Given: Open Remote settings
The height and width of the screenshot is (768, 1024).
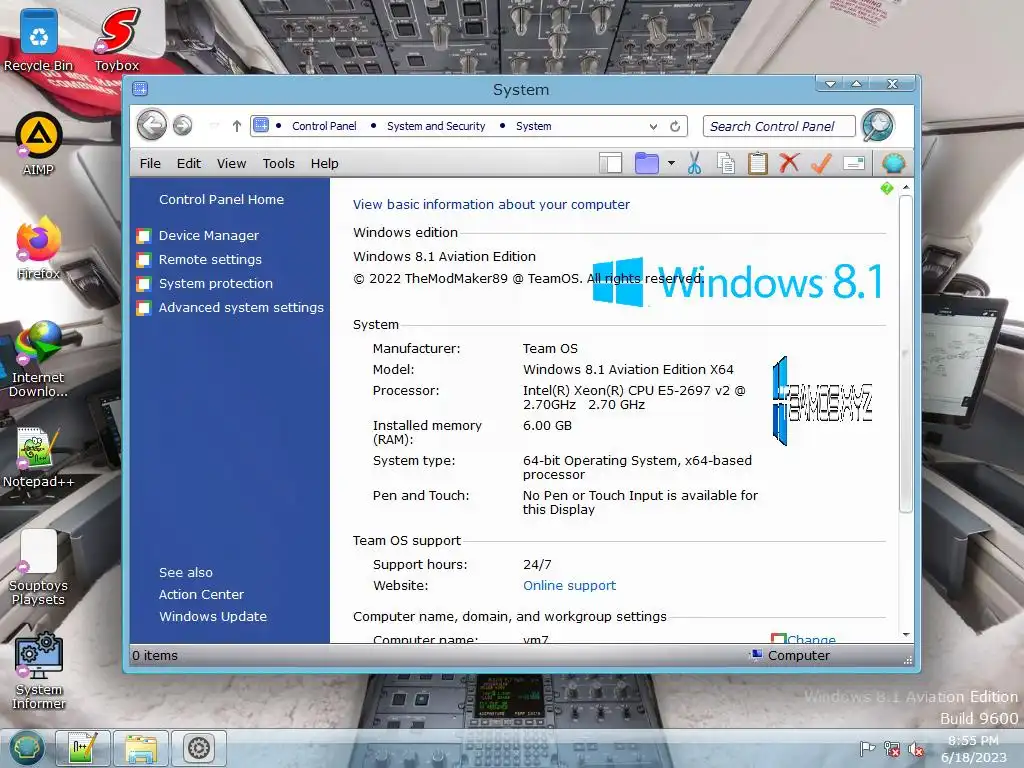Looking at the screenshot, I should click(210, 259).
